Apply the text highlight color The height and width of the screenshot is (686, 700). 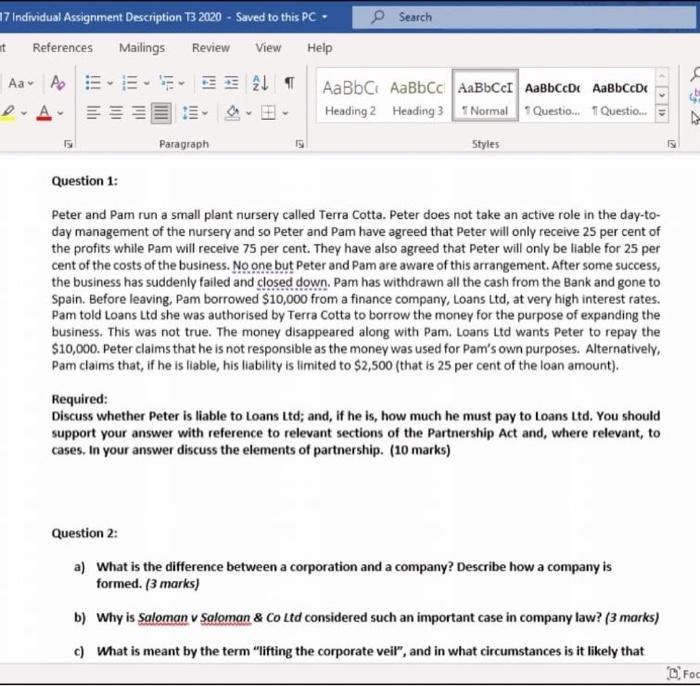click(x=8, y=112)
